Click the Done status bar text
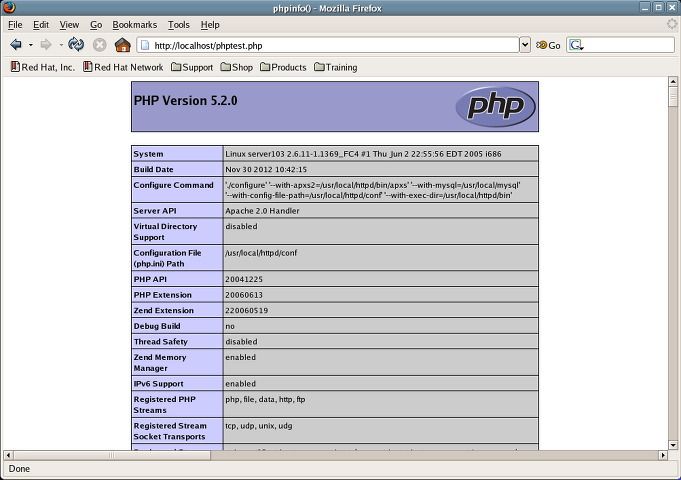 click(x=19, y=469)
